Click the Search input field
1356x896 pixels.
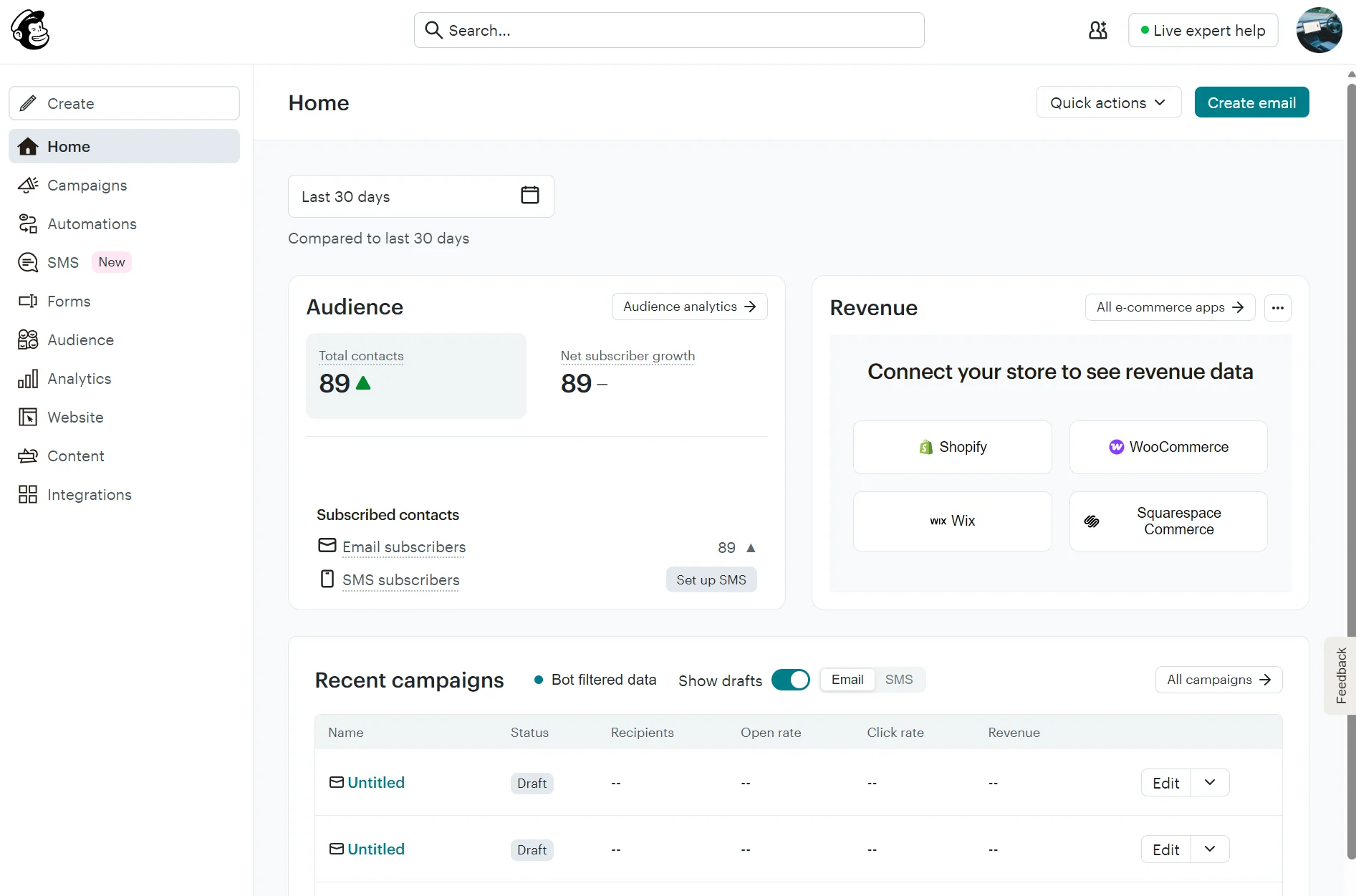[x=669, y=30]
